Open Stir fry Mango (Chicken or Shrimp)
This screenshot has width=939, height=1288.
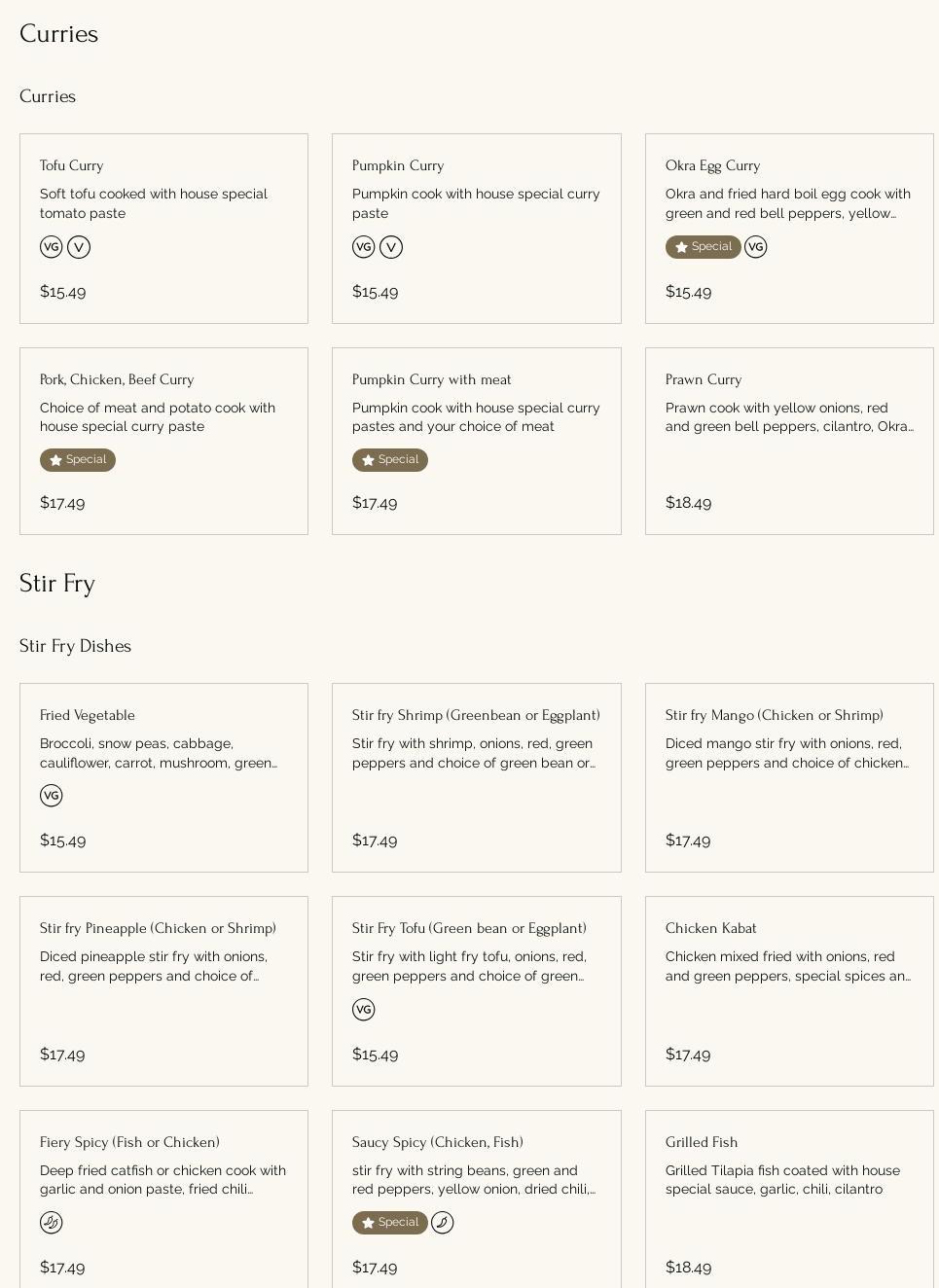pos(788,777)
